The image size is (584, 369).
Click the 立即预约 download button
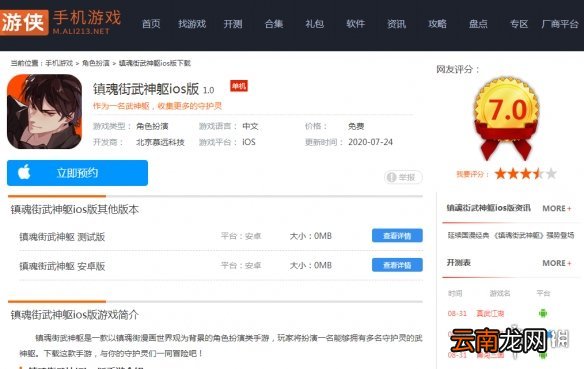[x=77, y=173]
